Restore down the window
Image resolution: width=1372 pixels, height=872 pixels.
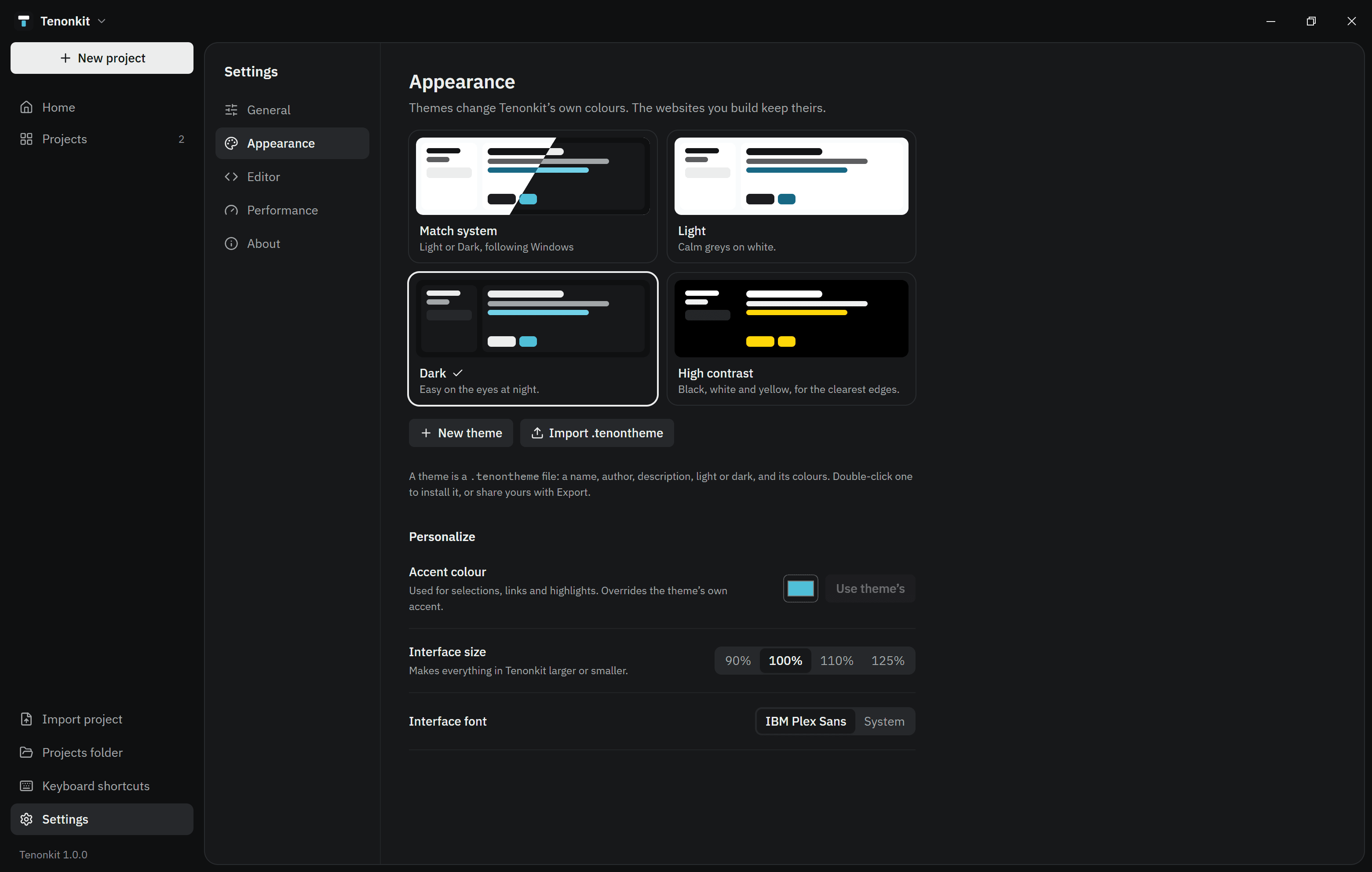pos(1311,21)
